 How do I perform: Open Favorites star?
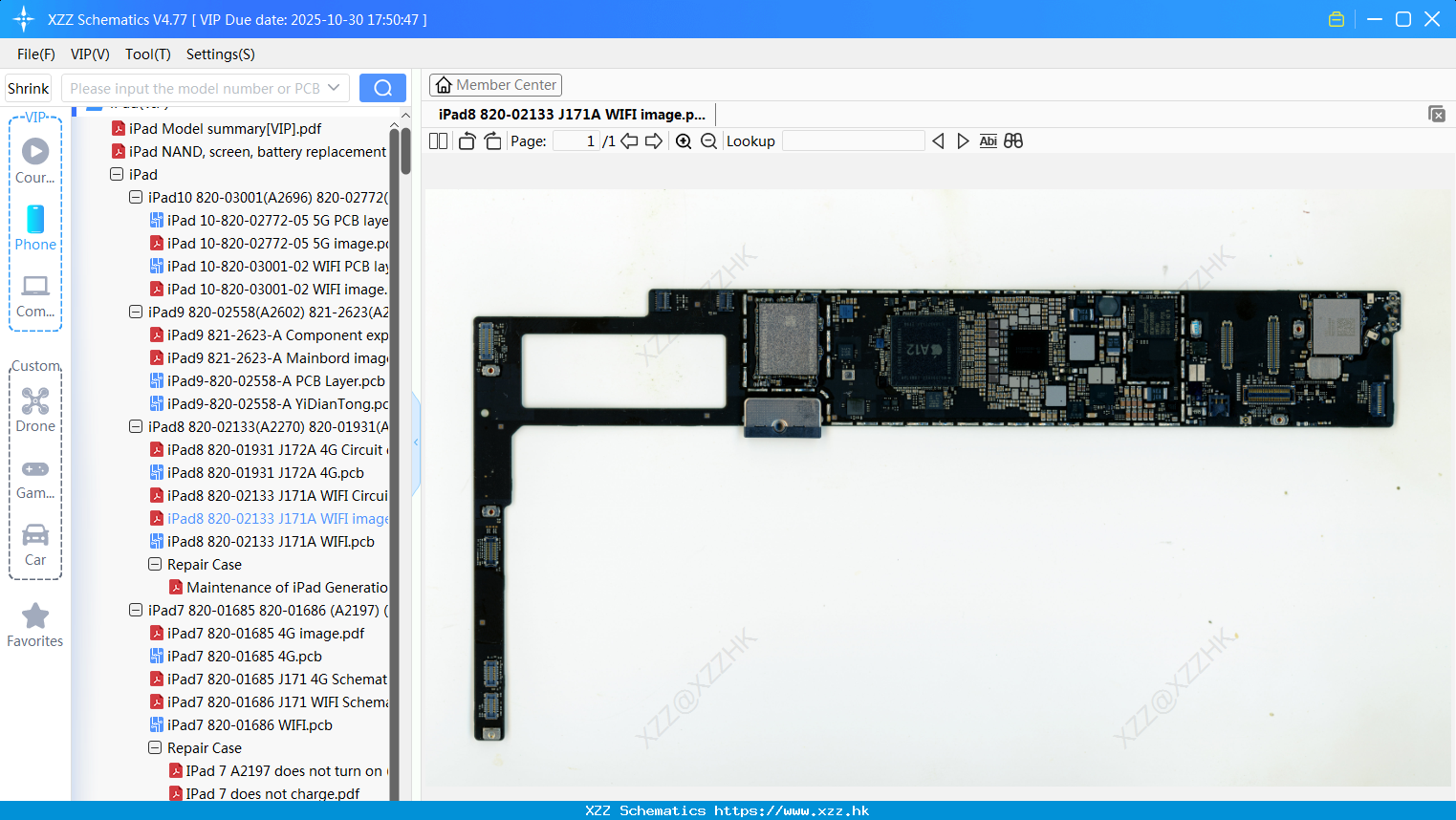click(35, 625)
